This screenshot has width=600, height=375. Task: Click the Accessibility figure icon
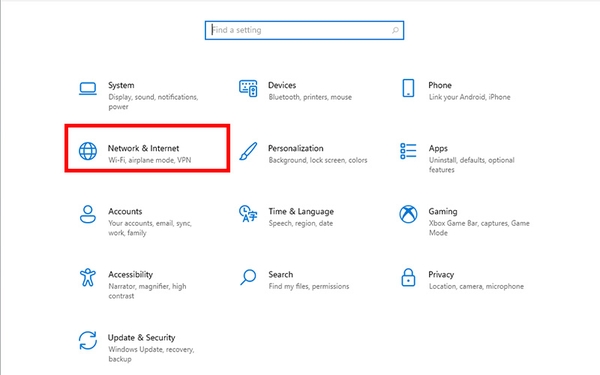pyautogui.click(x=88, y=277)
